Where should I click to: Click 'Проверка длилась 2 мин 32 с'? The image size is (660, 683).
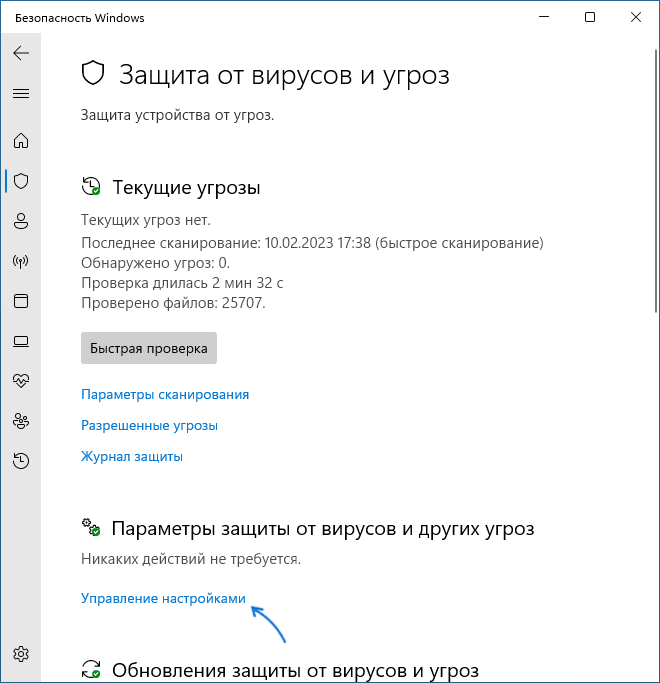point(182,283)
